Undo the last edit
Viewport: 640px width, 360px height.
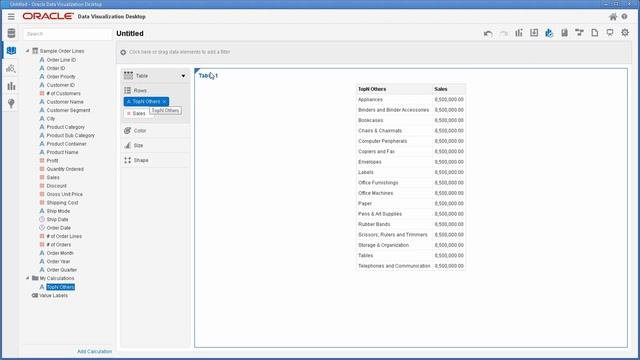point(488,33)
